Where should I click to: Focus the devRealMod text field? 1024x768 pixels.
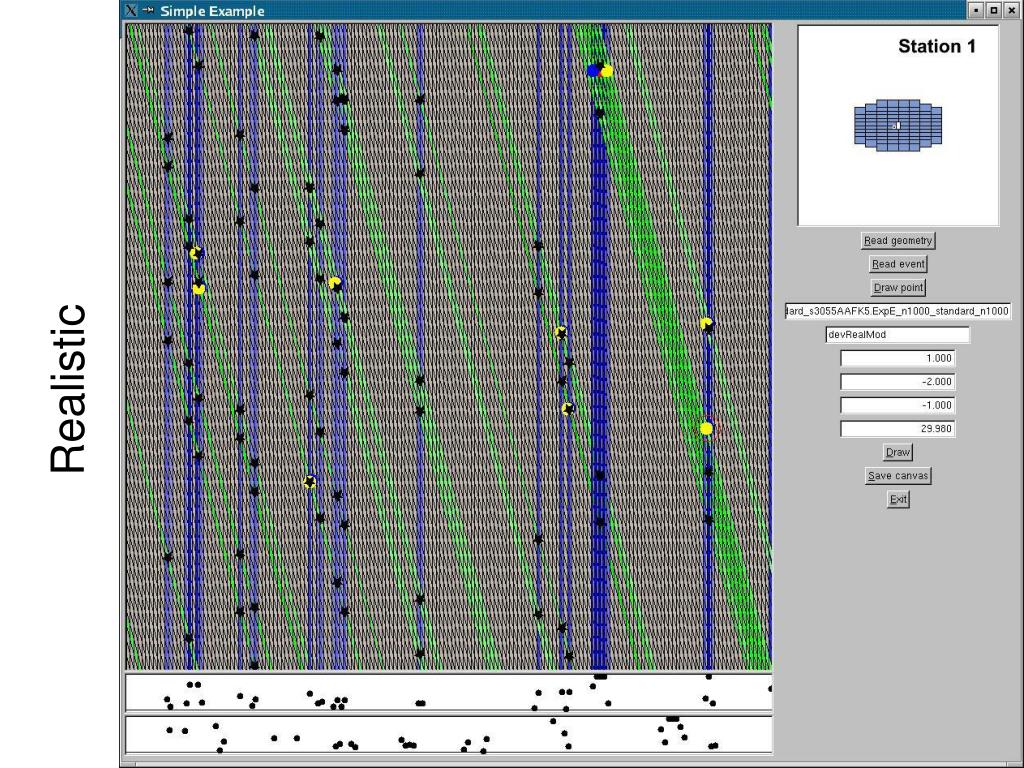[898, 334]
